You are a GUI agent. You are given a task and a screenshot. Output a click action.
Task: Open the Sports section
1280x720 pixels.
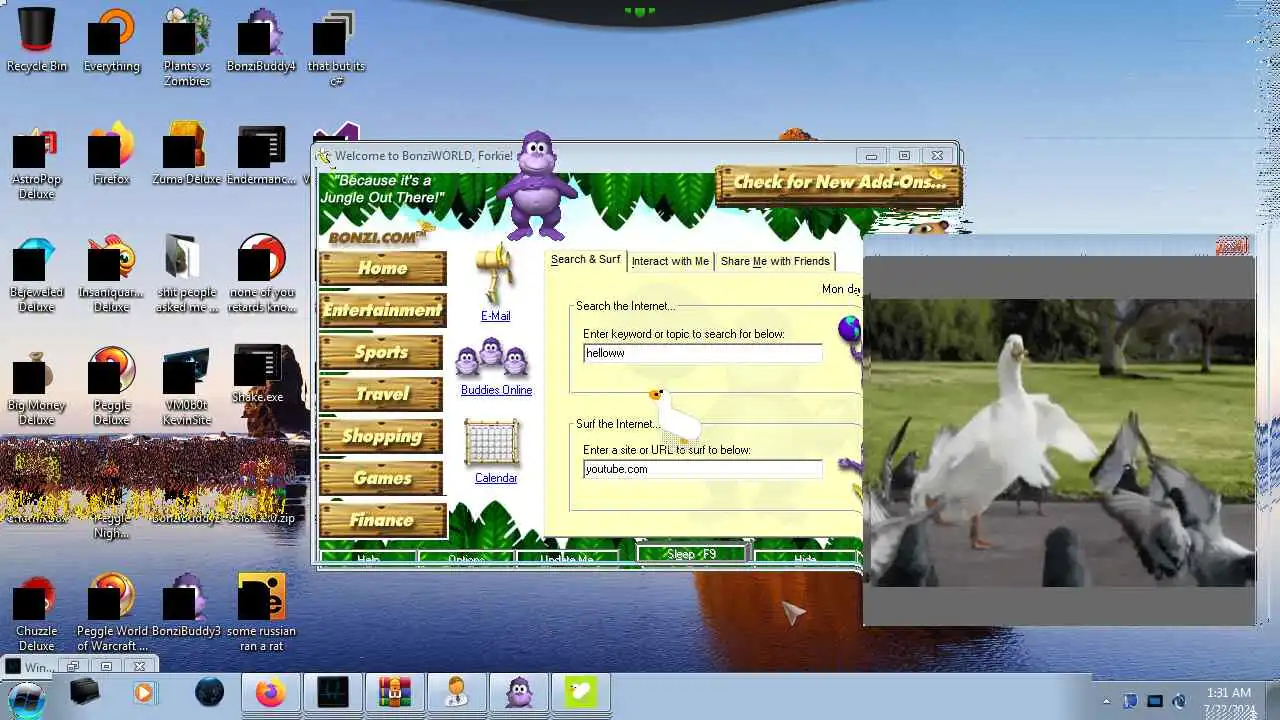[381, 352]
